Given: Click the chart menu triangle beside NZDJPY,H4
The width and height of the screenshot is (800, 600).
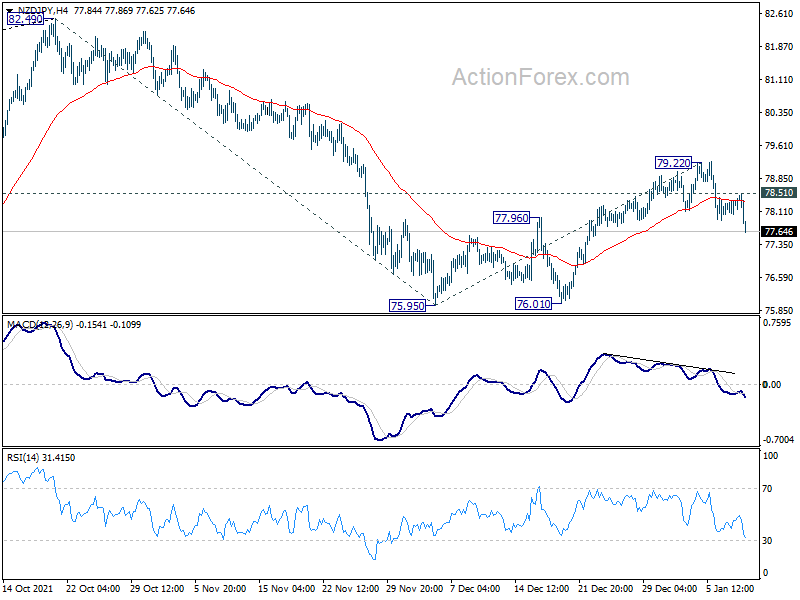Looking at the screenshot, I should [x=10, y=11].
